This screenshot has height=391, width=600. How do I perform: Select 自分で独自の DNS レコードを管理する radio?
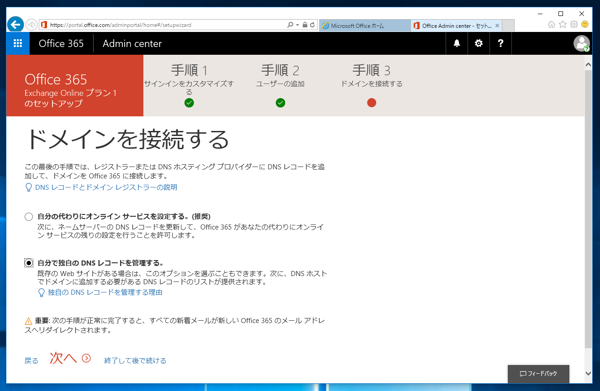click(29, 263)
